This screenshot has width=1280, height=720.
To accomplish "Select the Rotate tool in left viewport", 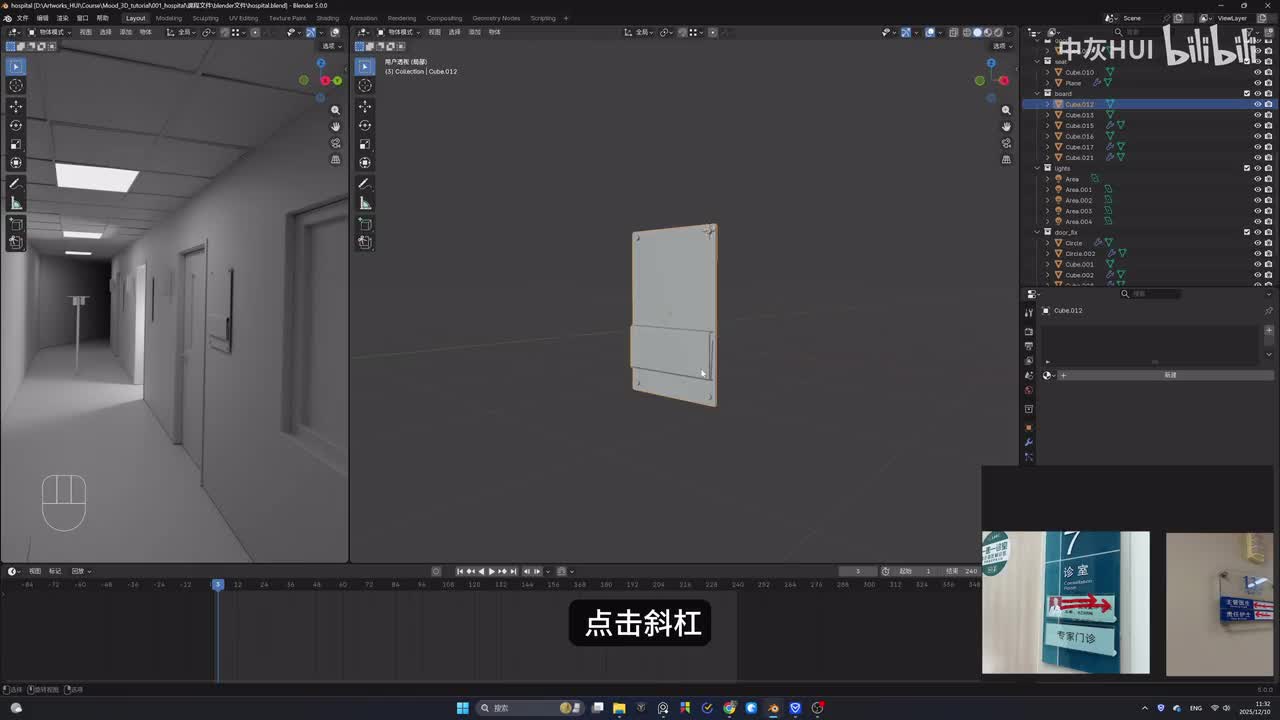I will (x=16, y=125).
